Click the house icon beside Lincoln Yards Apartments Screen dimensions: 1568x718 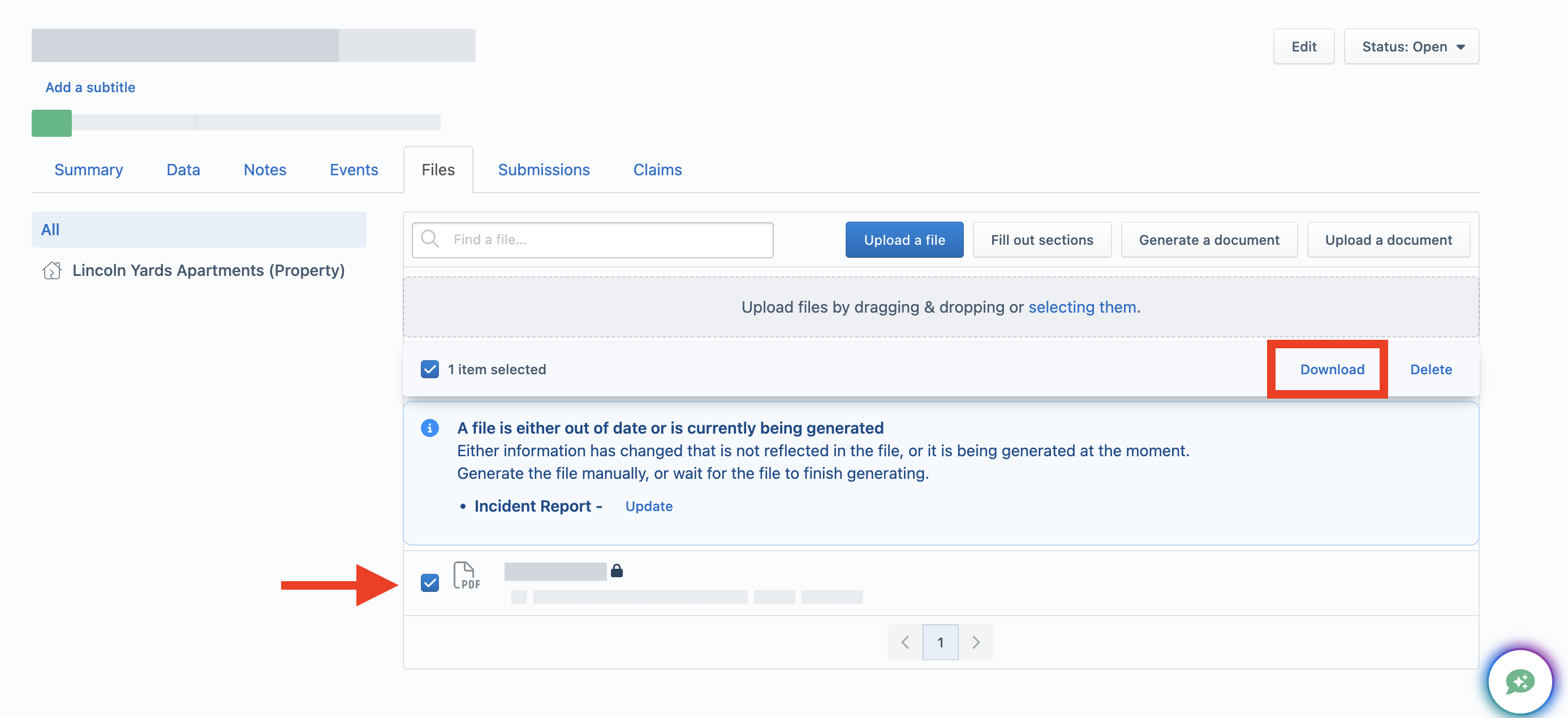(x=51, y=270)
